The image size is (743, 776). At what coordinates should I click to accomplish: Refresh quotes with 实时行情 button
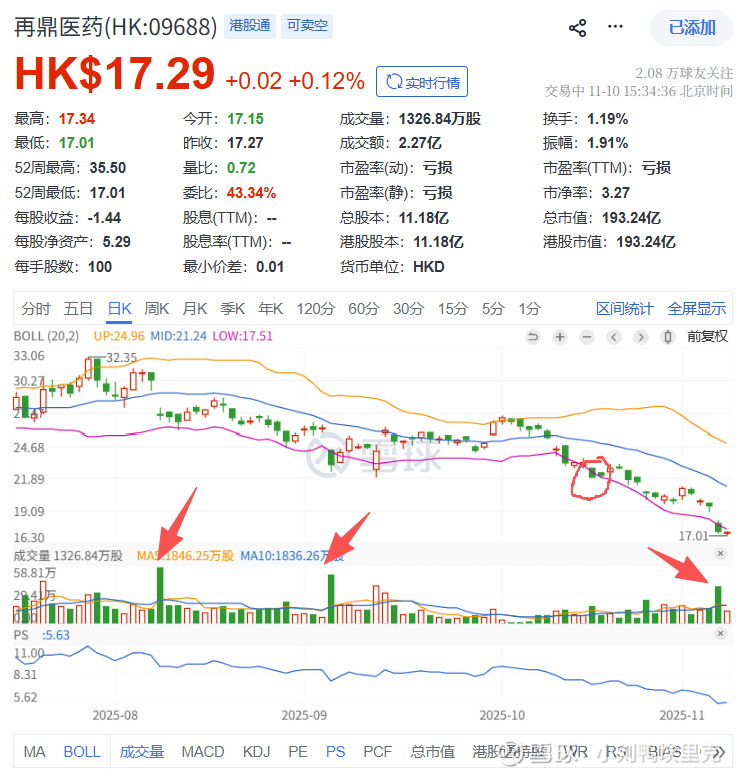[x=422, y=82]
